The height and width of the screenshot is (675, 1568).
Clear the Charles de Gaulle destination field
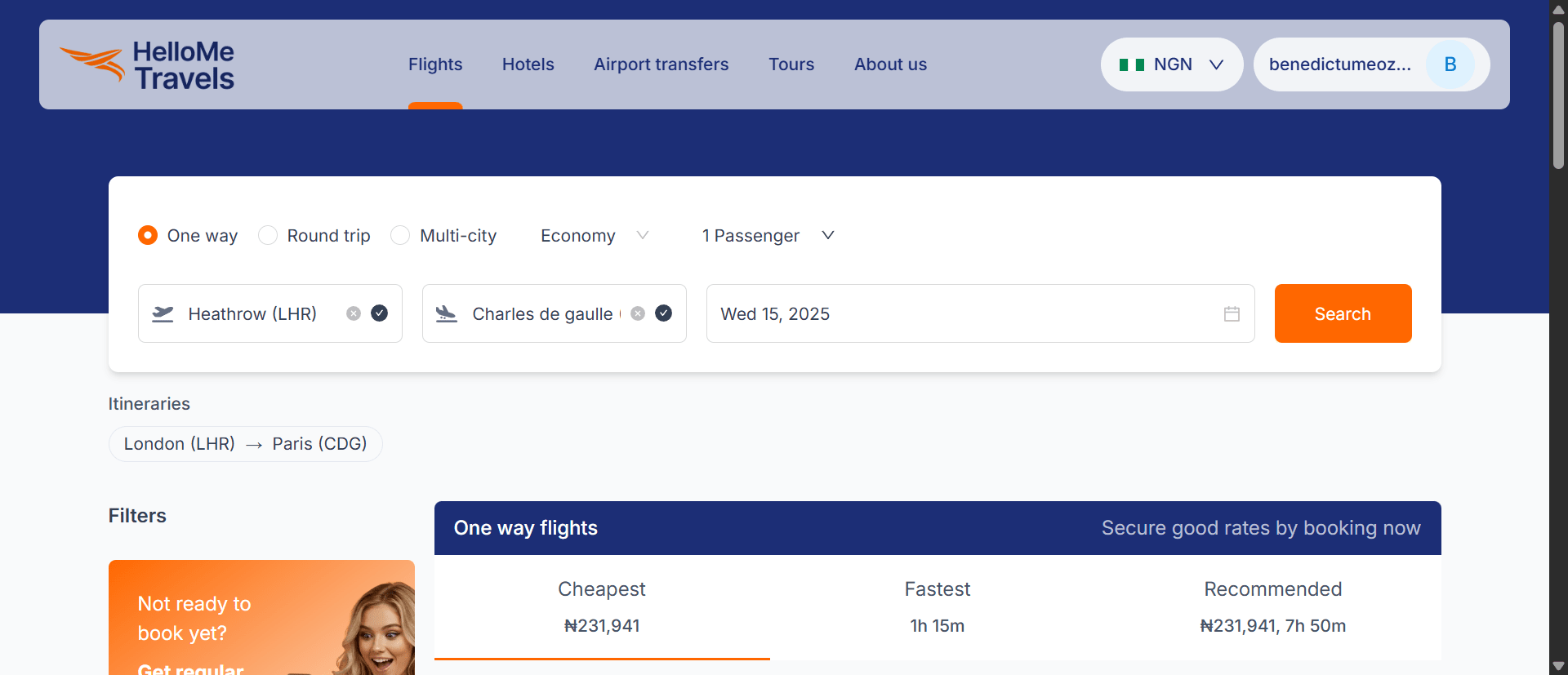click(638, 313)
